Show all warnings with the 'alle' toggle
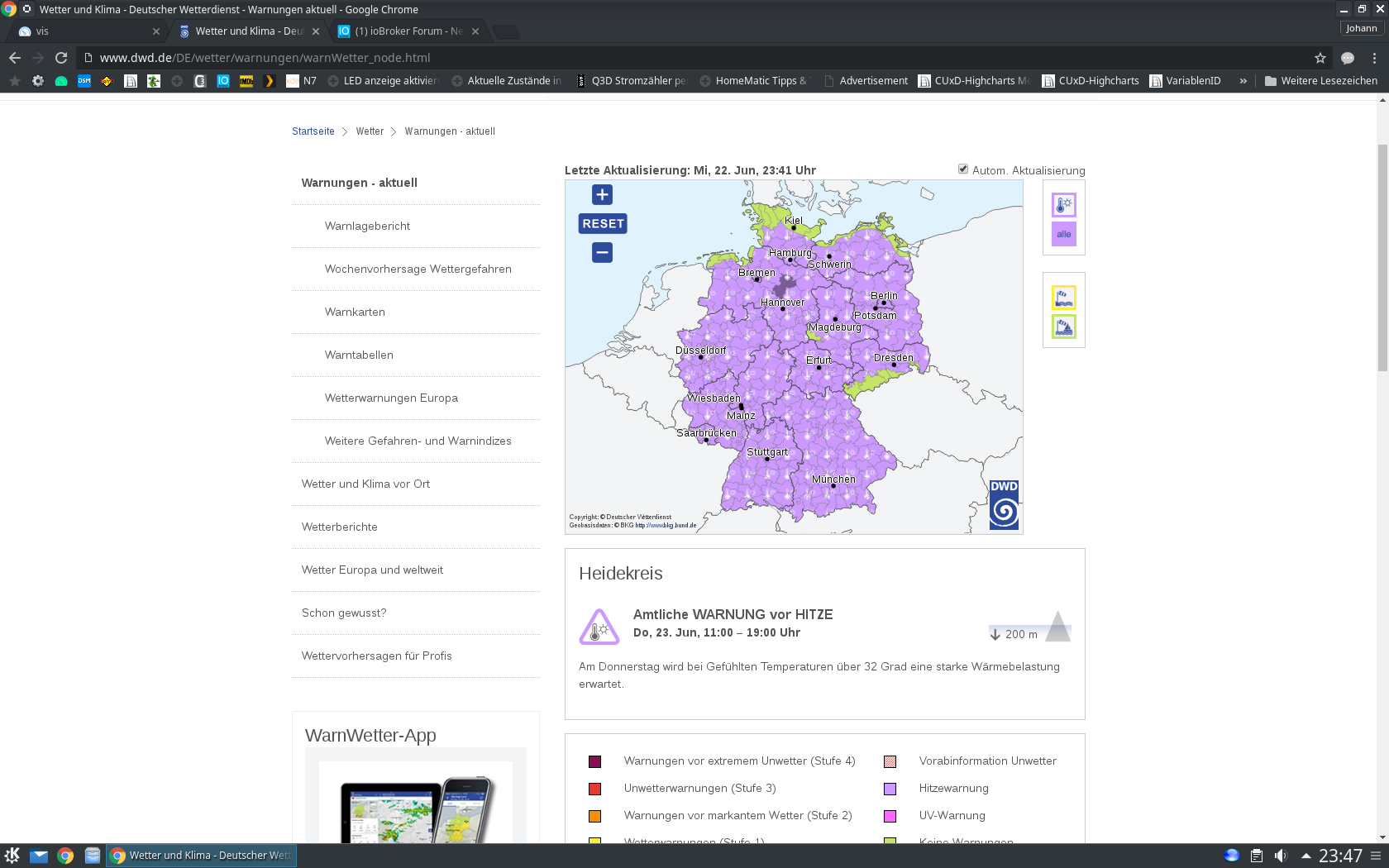The width and height of the screenshot is (1389, 868). tap(1063, 234)
